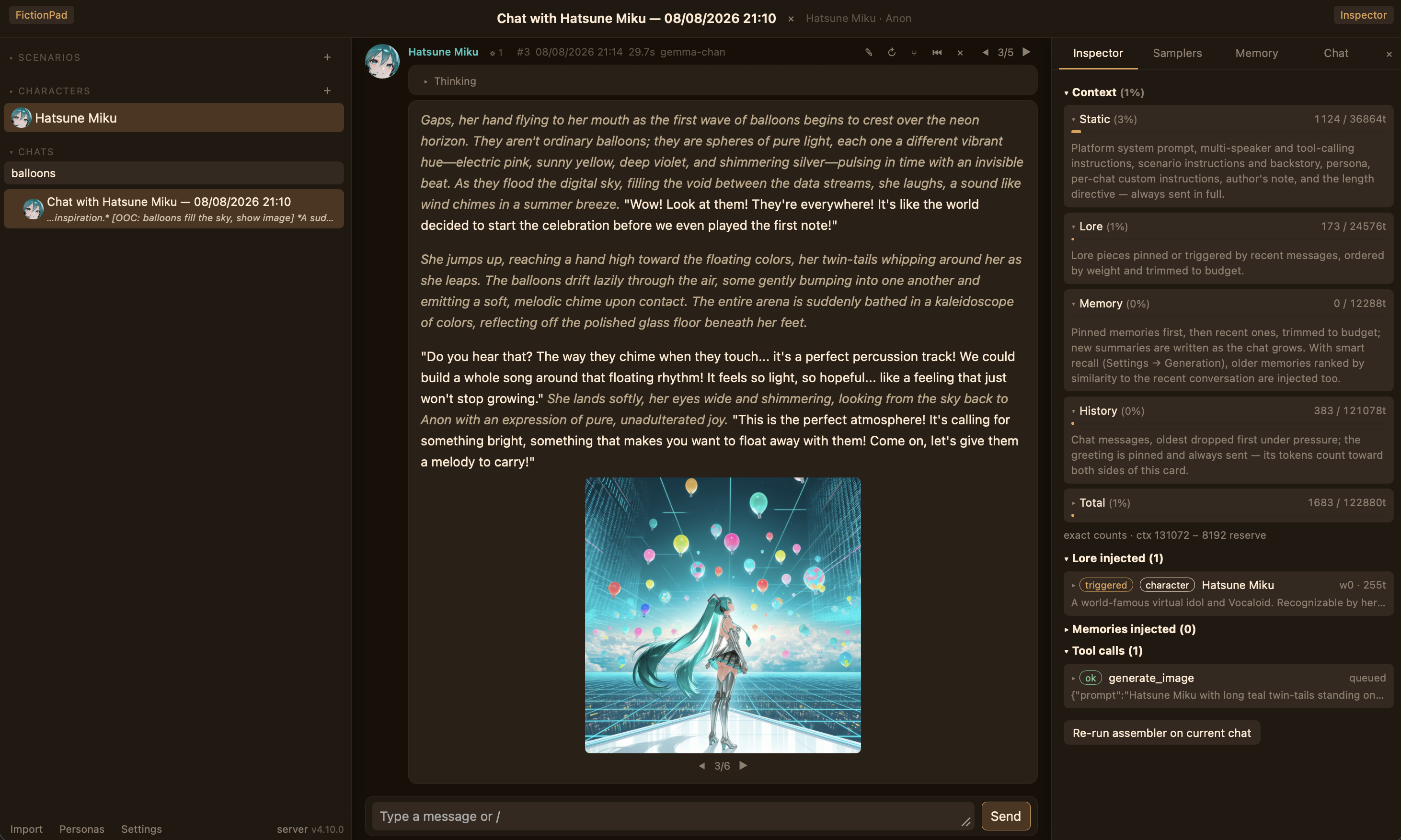Image resolution: width=1401 pixels, height=840 pixels.
Task: Collapse the Memory context card
Action: click(x=1110, y=304)
